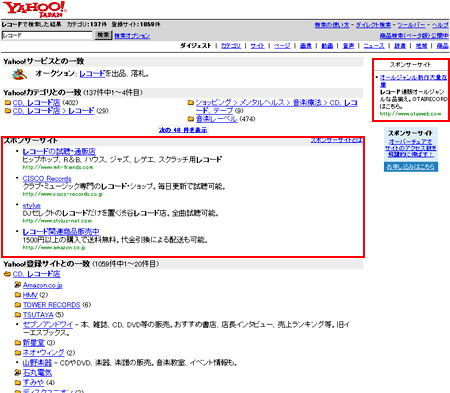Open レコード関連商品販売中 sponsor link
Image resolution: width=450 pixels, height=393 pixels.
(61, 232)
